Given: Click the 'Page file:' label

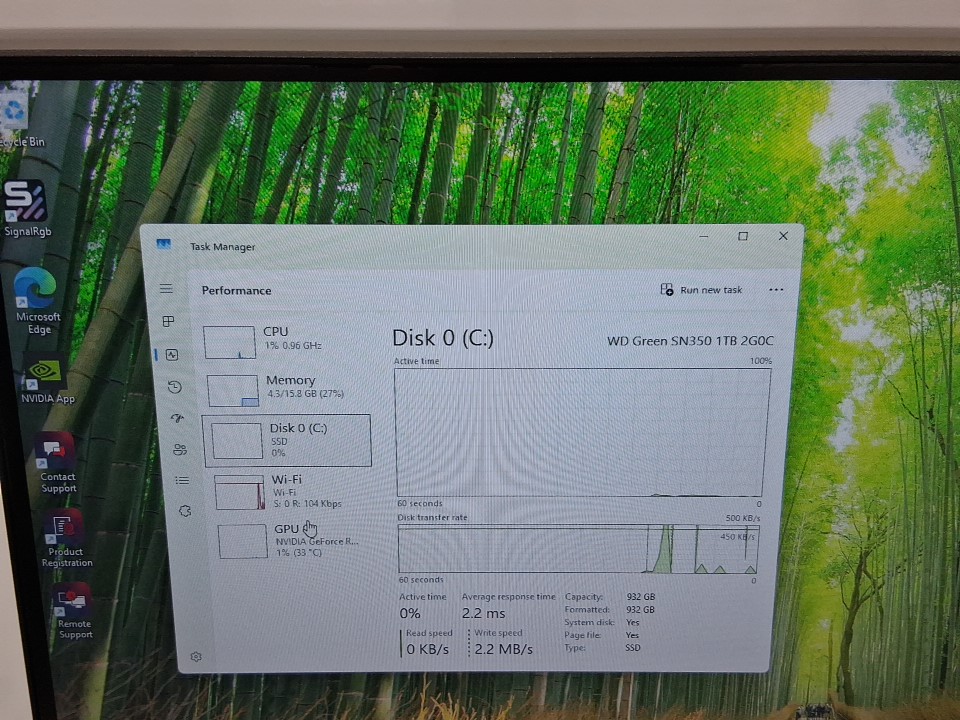Looking at the screenshot, I should pos(582,635).
